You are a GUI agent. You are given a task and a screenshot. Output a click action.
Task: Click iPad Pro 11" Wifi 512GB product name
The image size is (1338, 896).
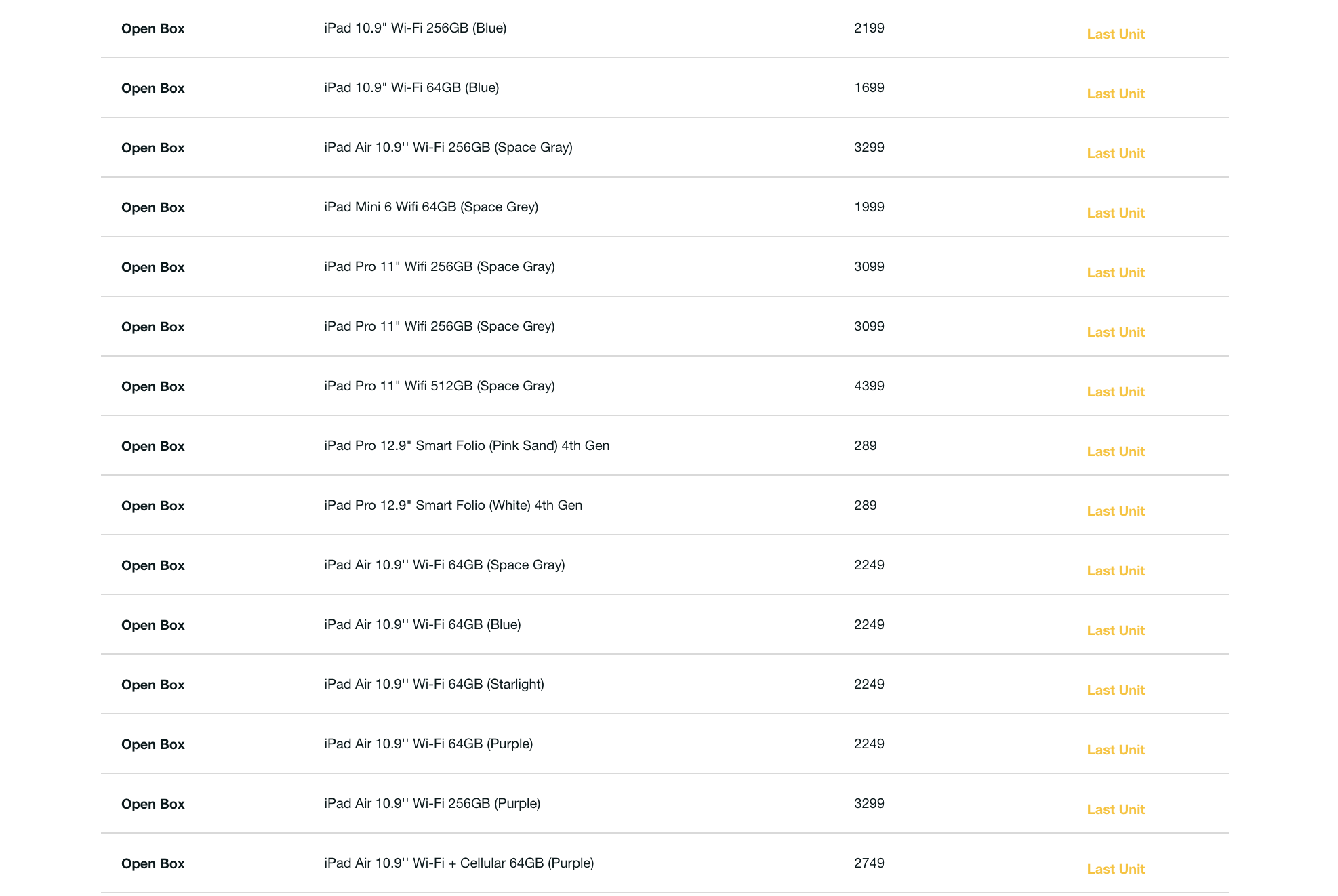(439, 386)
